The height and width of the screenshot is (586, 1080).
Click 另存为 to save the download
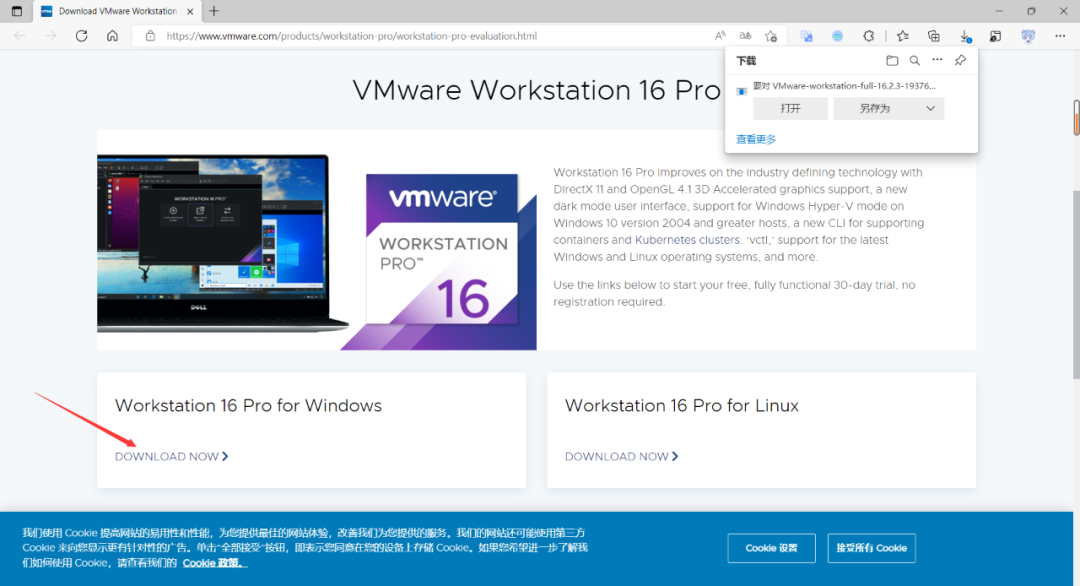tap(875, 108)
